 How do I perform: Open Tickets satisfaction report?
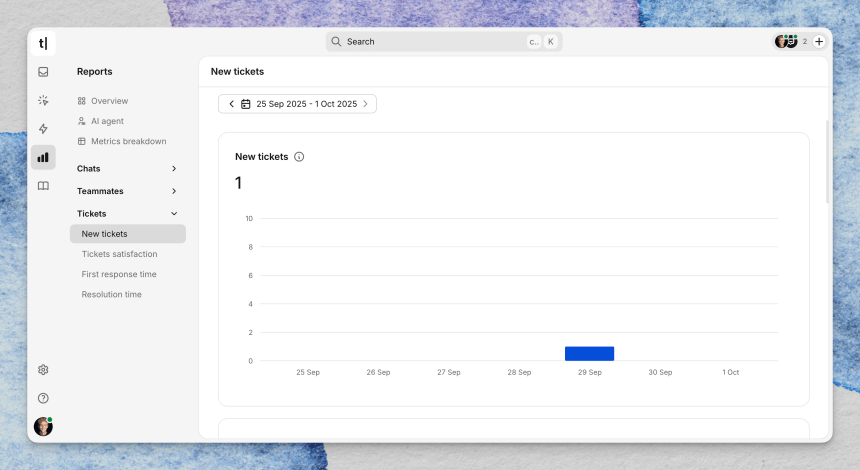[120, 254]
